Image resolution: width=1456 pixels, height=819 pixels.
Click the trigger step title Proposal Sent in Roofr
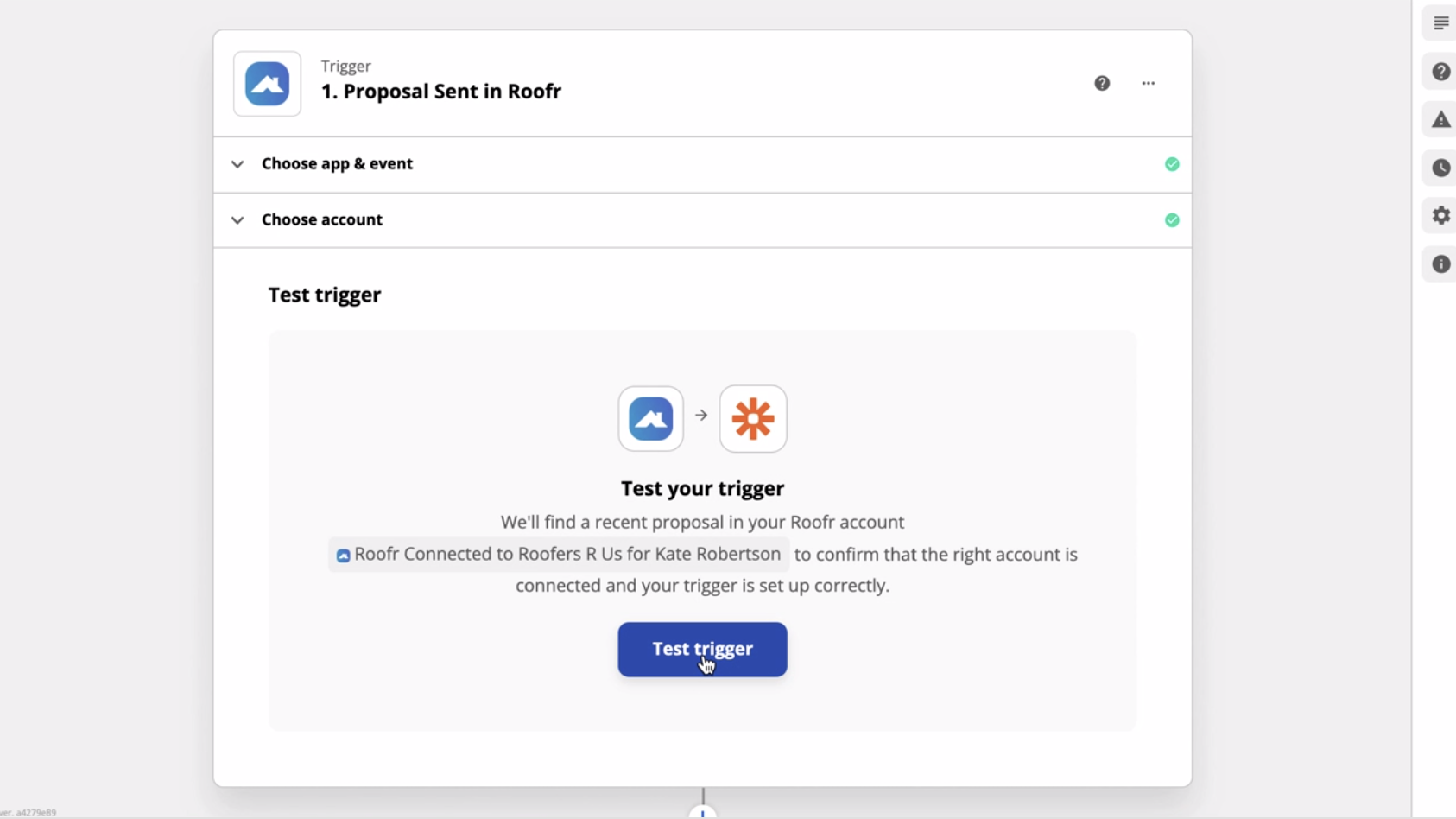440,91
